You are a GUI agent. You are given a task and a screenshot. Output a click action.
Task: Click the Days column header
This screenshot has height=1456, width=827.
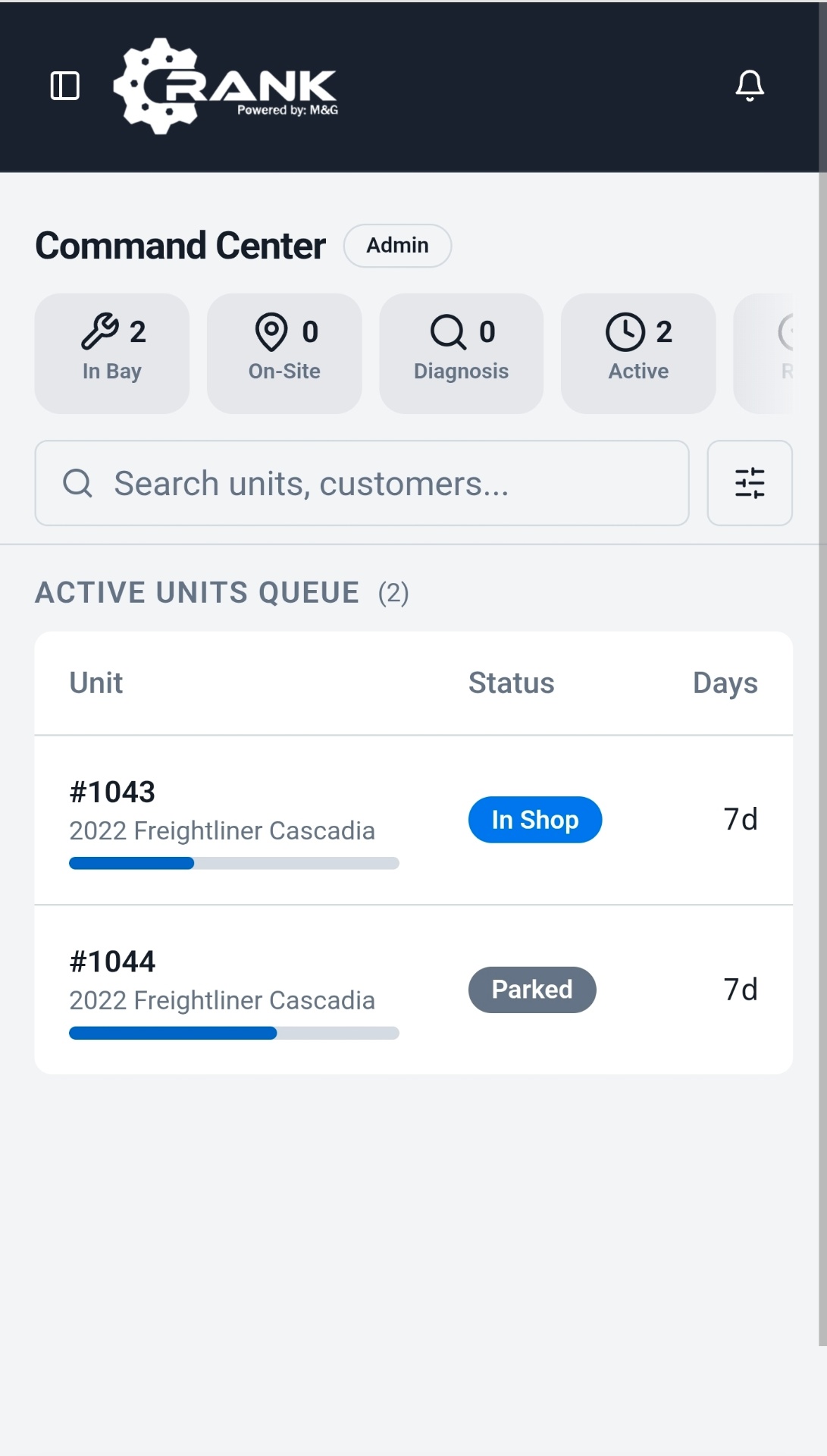725,683
